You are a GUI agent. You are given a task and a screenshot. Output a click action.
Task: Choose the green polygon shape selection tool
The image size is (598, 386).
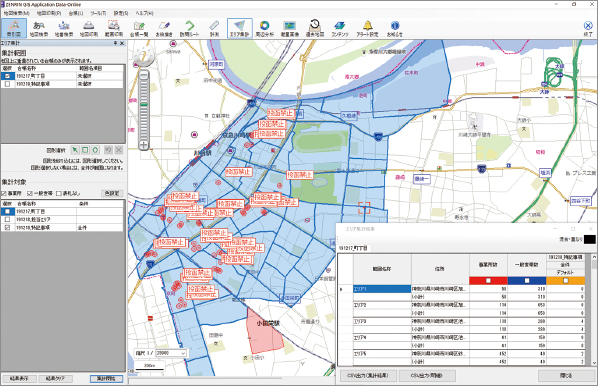click(x=95, y=150)
